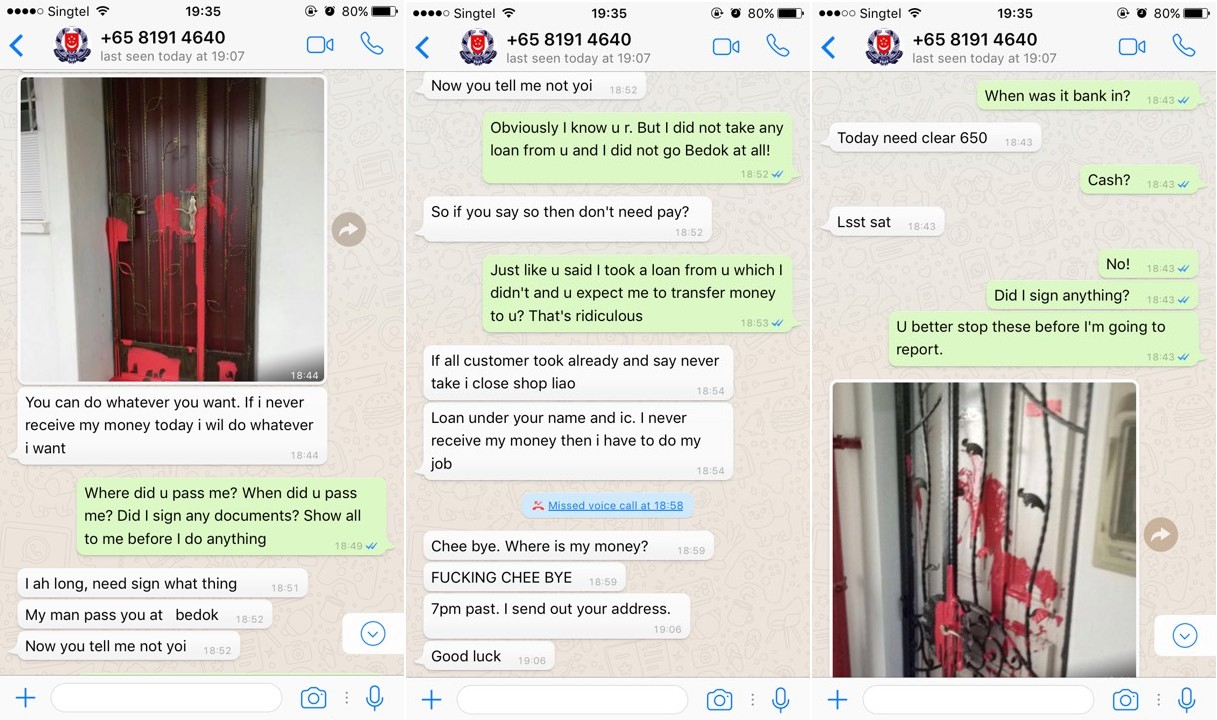The height and width of the screenshot is (720, 1217).
Task: Go back using the left screen's back arrow
Action: tap(16, 46)
